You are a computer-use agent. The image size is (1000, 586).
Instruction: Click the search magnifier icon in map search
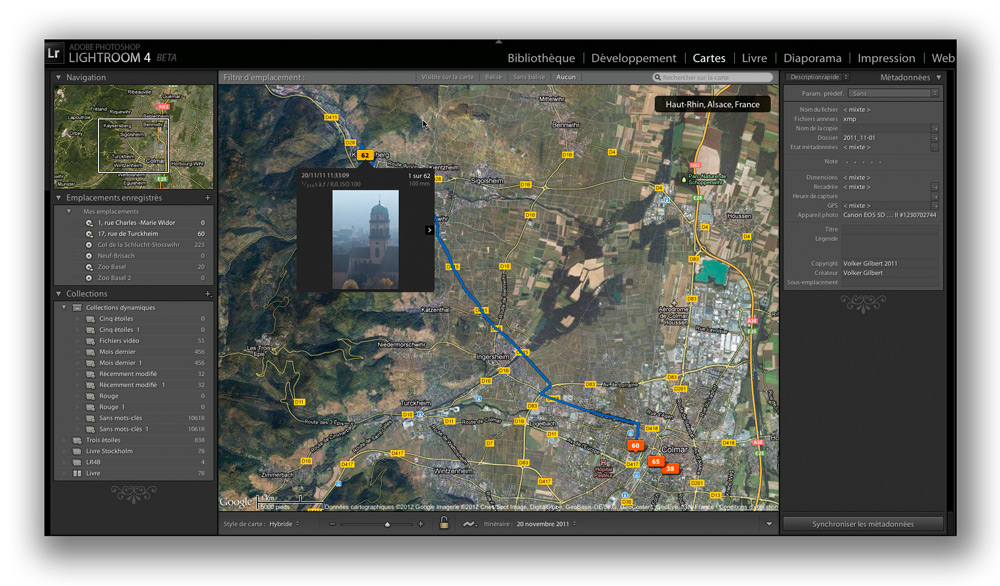(x=658, y=77)
